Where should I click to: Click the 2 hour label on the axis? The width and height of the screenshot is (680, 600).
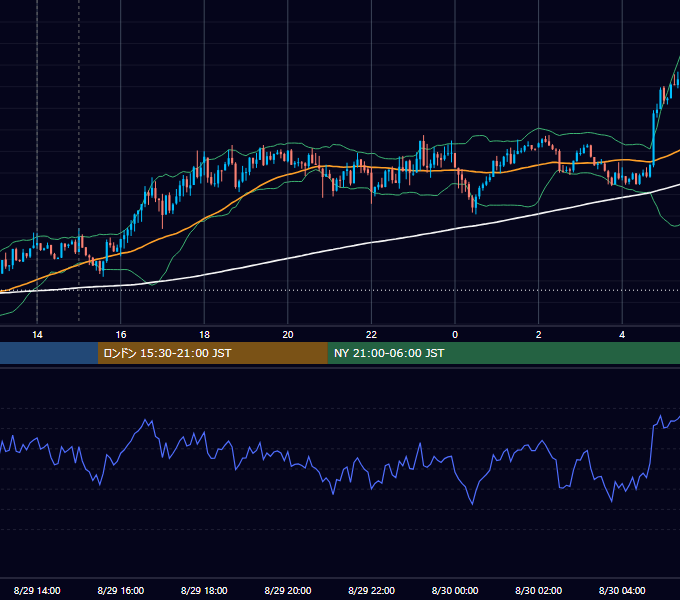539,335
